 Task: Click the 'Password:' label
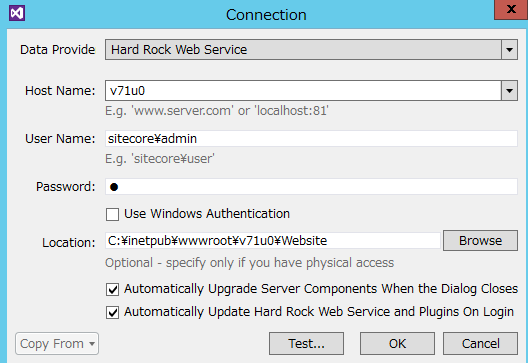coord(66,187)
